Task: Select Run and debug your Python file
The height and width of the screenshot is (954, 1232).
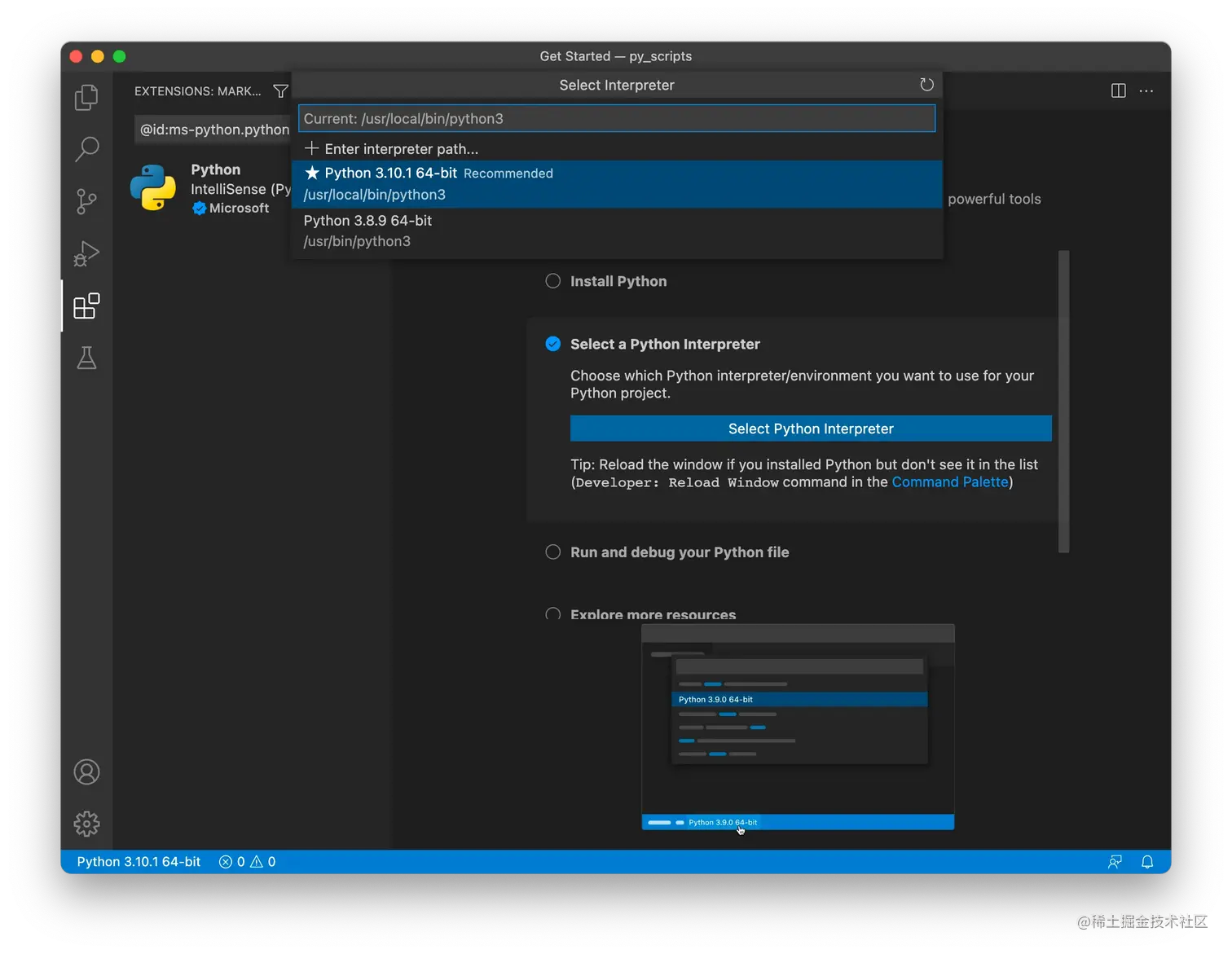Action: [x=680, y=552]
